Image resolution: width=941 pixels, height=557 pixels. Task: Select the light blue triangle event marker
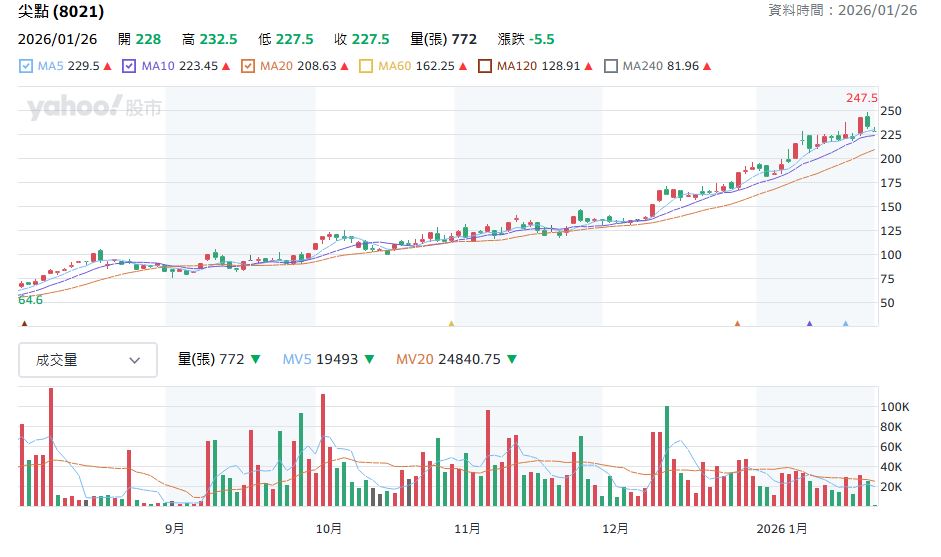click(845, 323)
